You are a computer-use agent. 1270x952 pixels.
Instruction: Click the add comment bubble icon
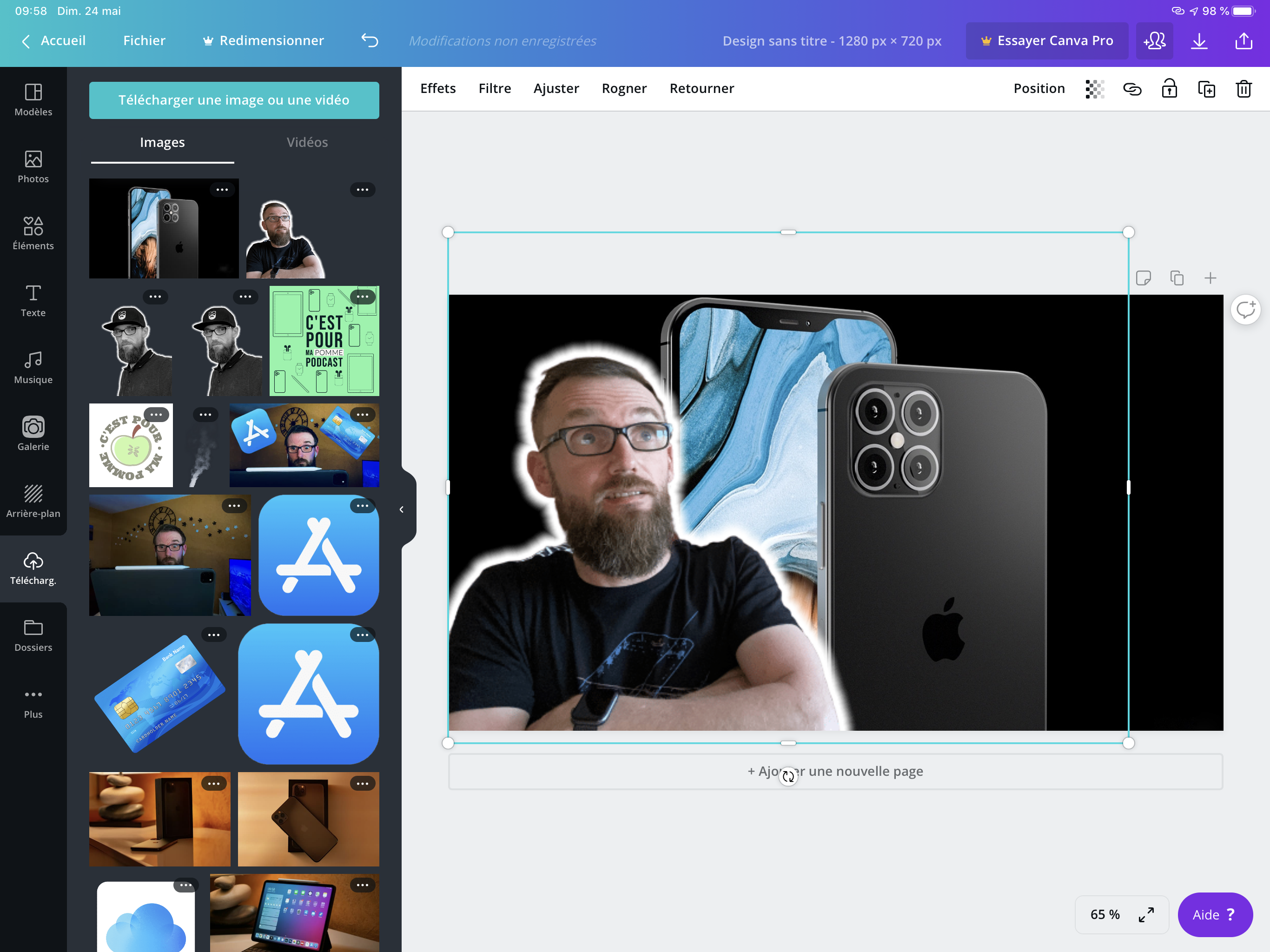(1245, 310)
